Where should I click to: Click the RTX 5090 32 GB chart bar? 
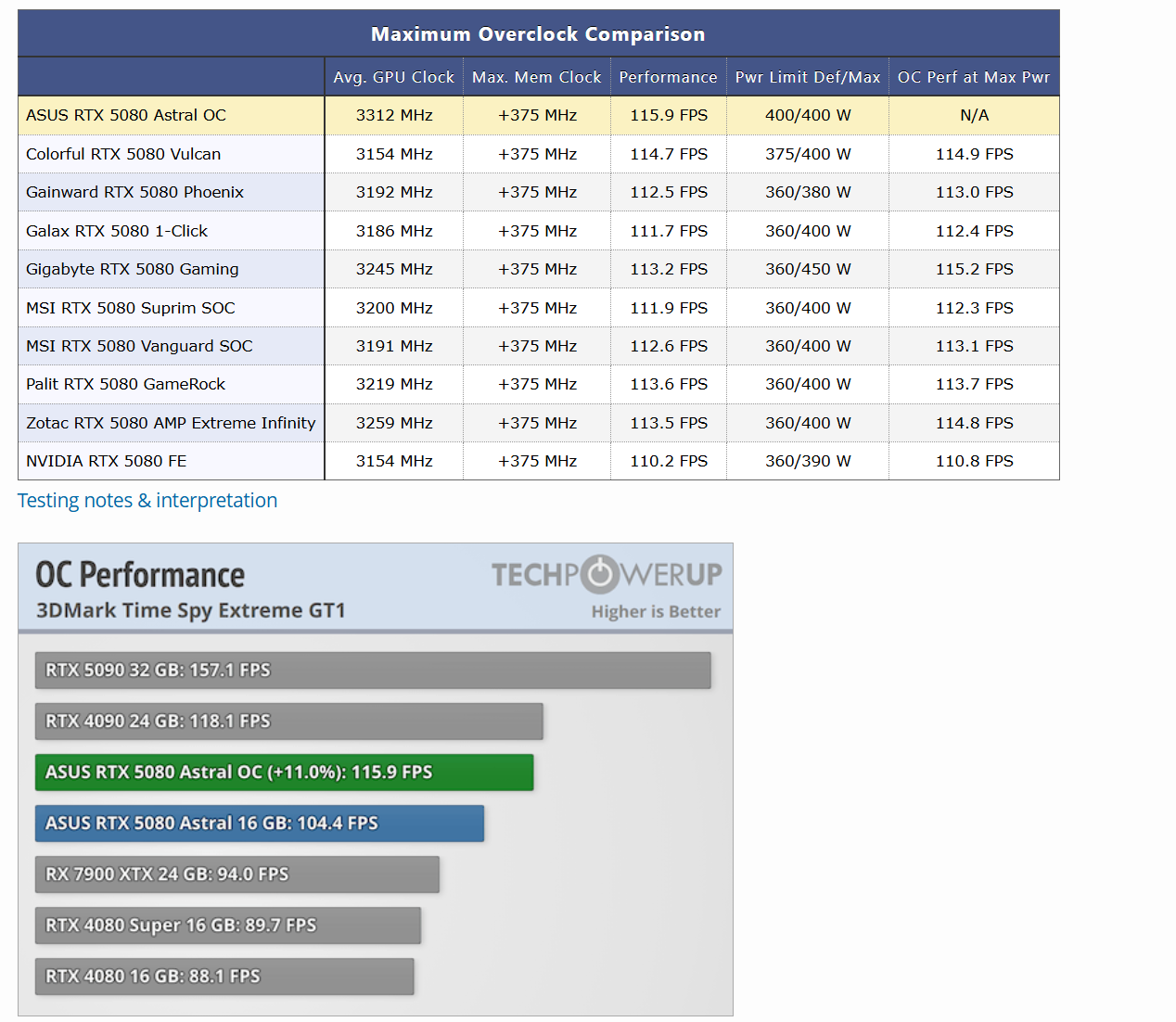(372, 671)
